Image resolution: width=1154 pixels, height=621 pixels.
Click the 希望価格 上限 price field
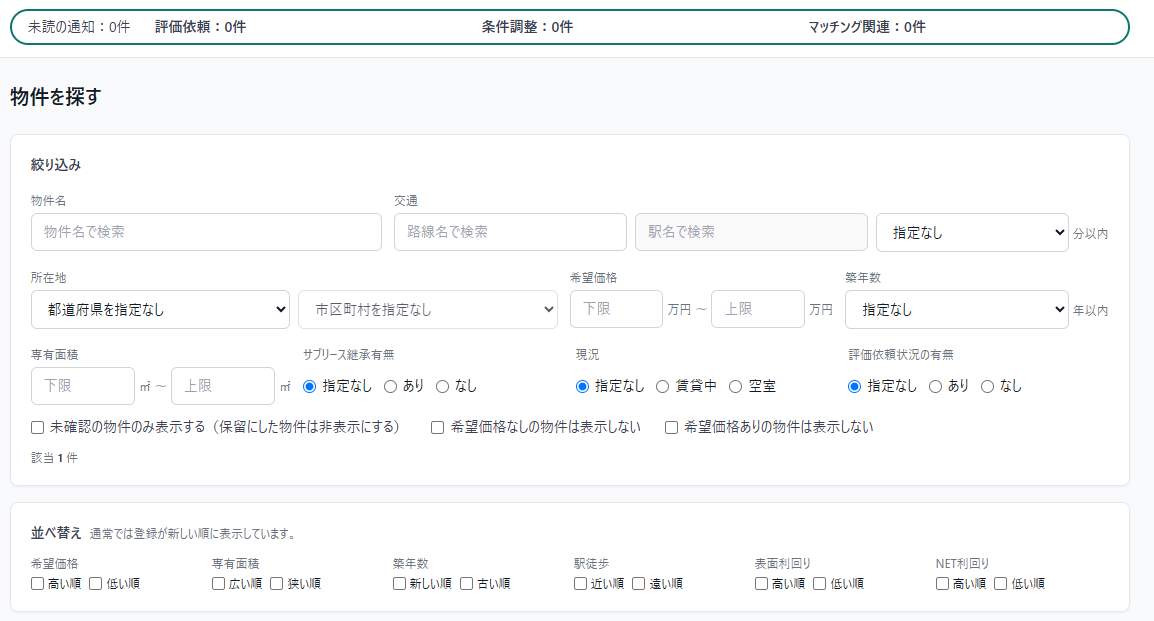pos(758,309)
